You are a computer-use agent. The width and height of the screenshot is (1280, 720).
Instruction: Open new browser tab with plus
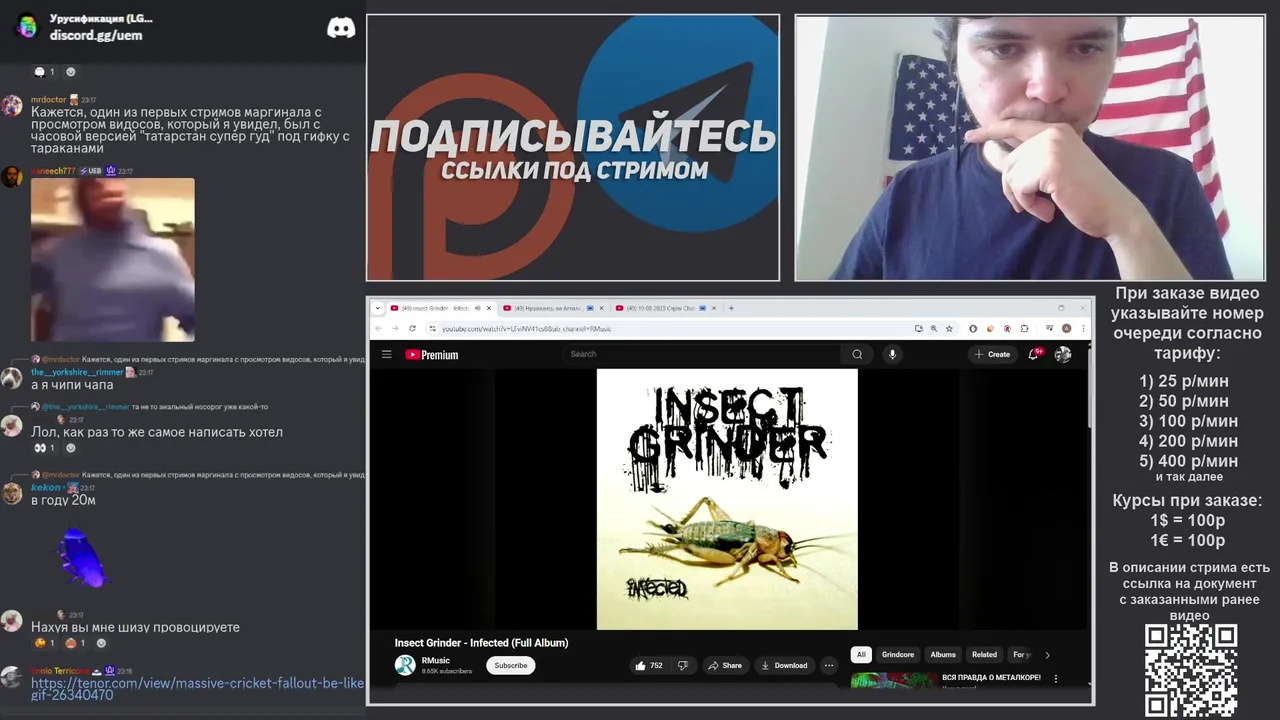[731, 308]
